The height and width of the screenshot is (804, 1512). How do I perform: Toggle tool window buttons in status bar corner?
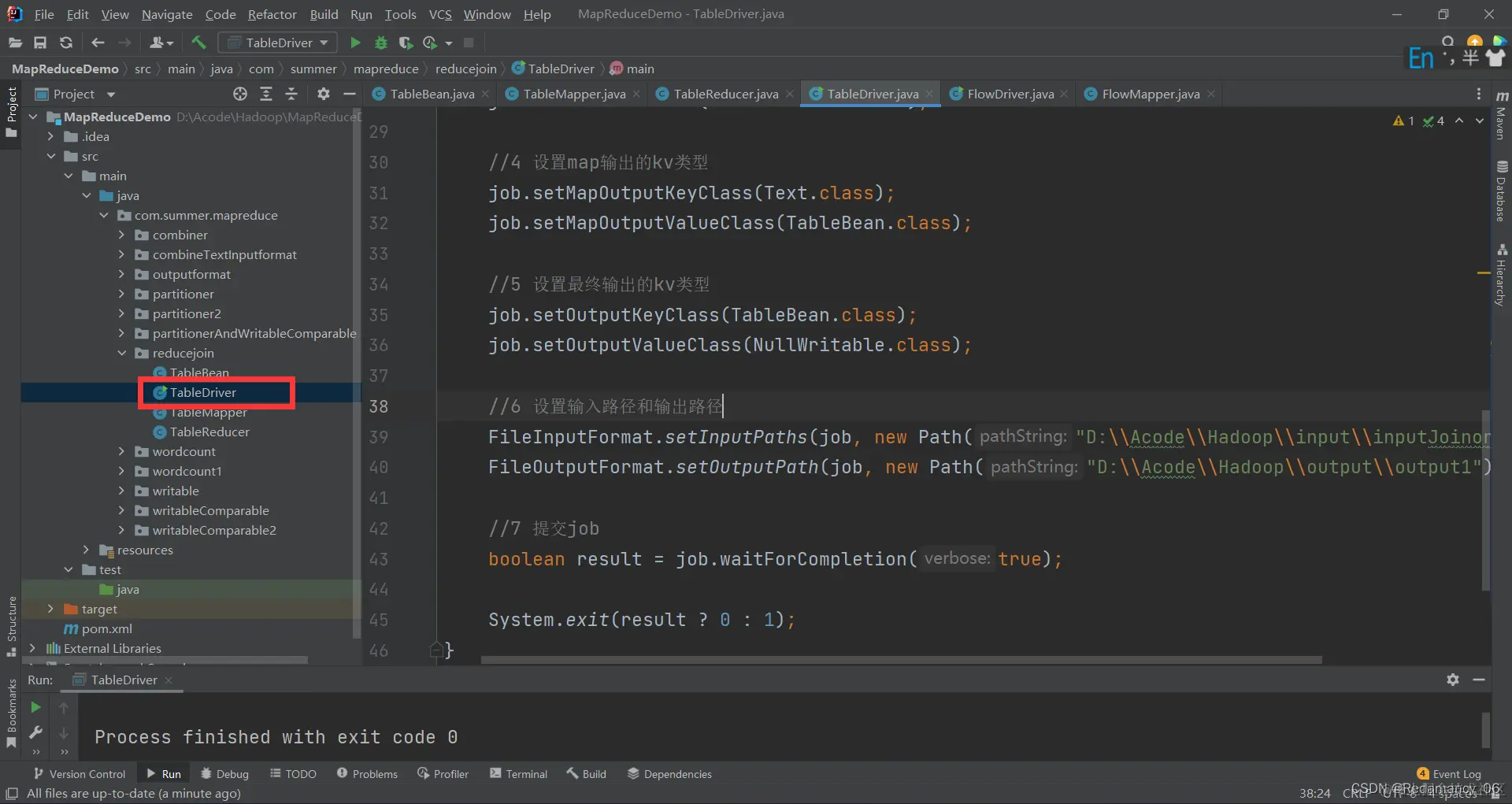pos(12,794)
